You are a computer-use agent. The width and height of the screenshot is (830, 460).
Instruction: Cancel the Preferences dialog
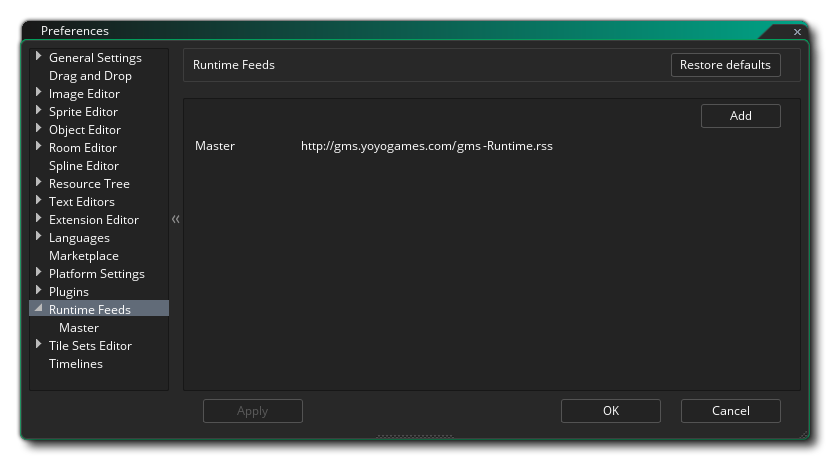730,411
